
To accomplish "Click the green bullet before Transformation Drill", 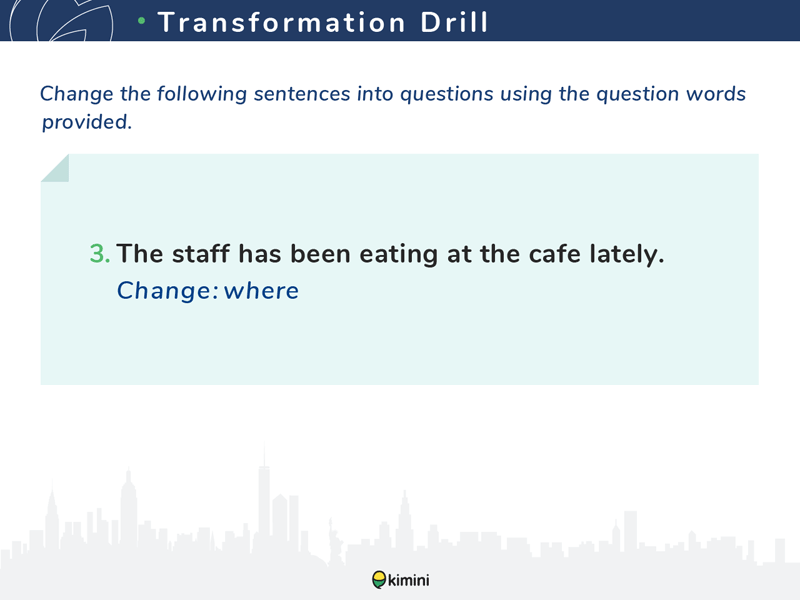I will [x=142, y=21].
